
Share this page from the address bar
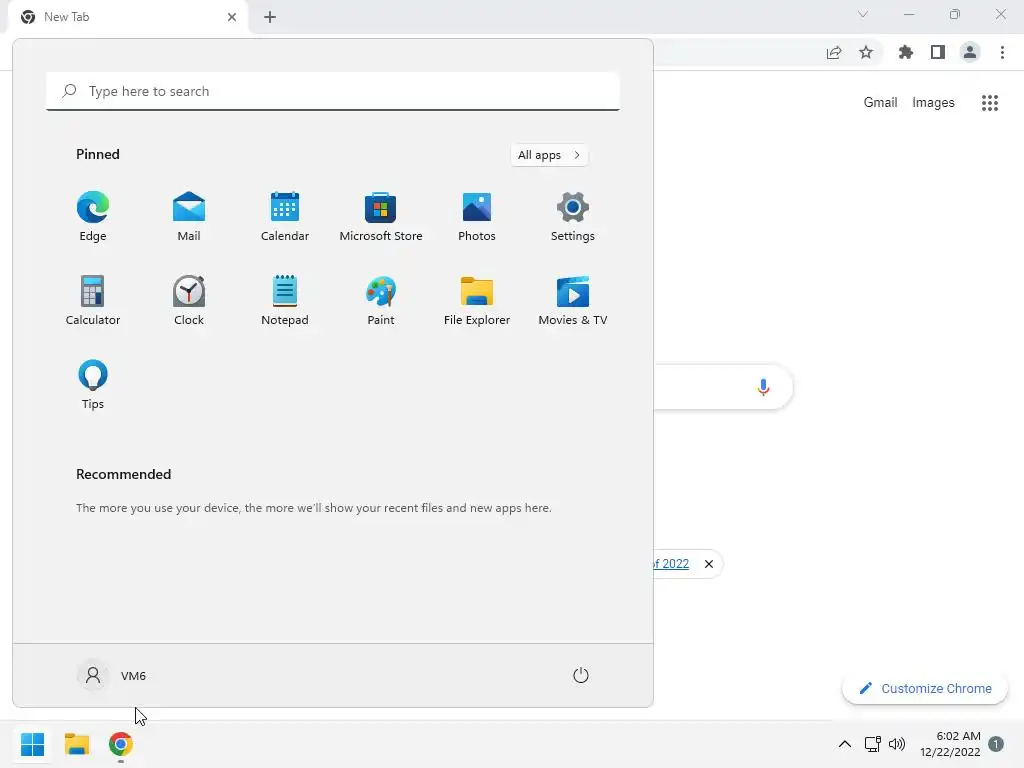pyautogui.click(x=834, y=52)
